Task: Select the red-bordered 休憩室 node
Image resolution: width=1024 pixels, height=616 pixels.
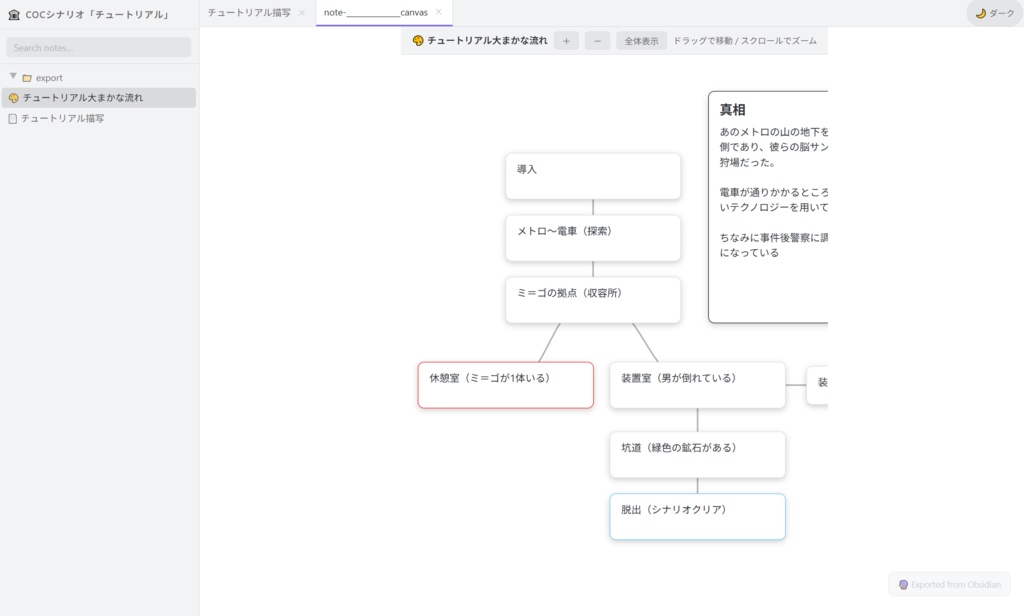Action: point(505,384)
